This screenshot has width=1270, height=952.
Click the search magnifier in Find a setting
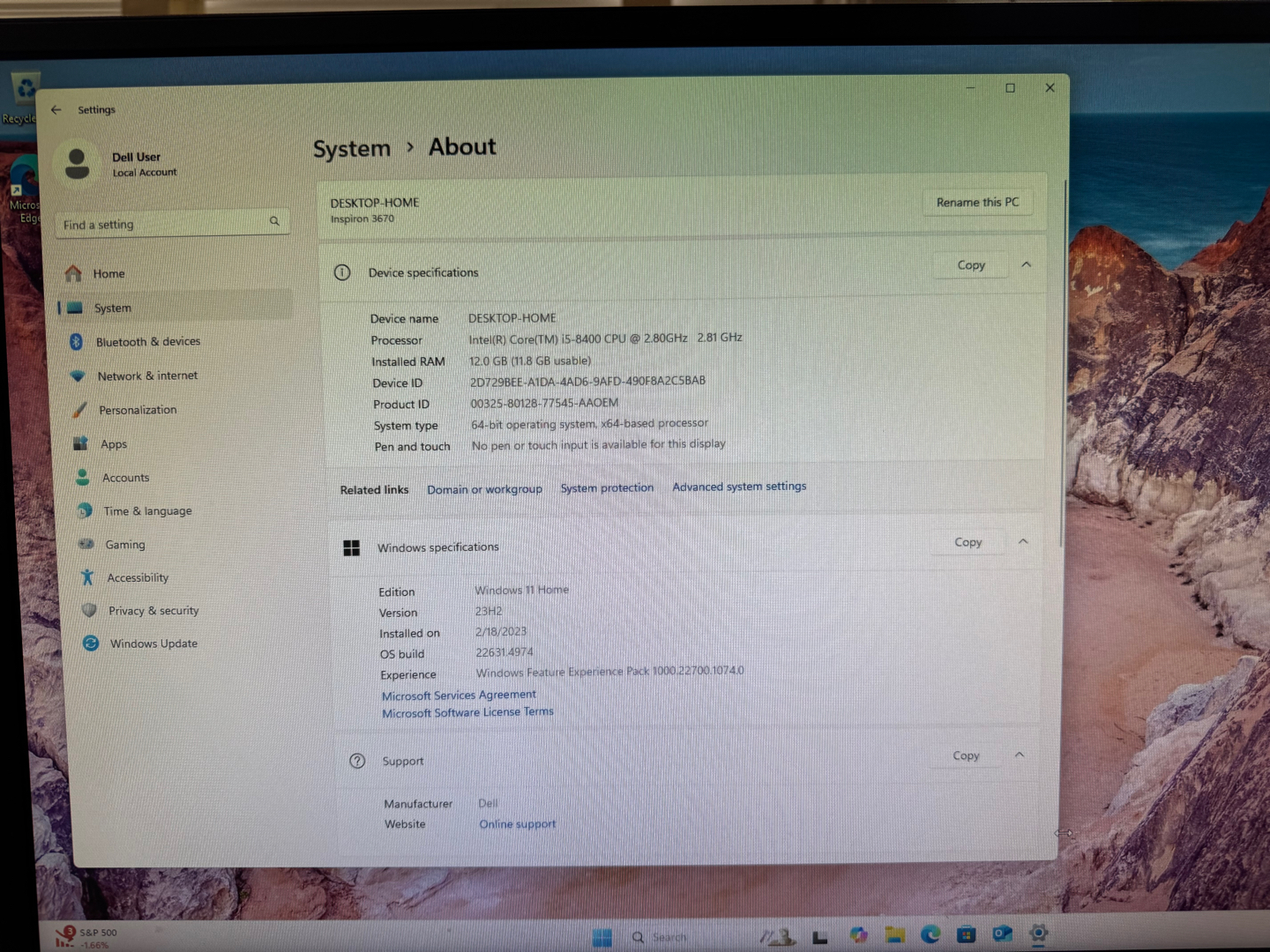[274, 221]
